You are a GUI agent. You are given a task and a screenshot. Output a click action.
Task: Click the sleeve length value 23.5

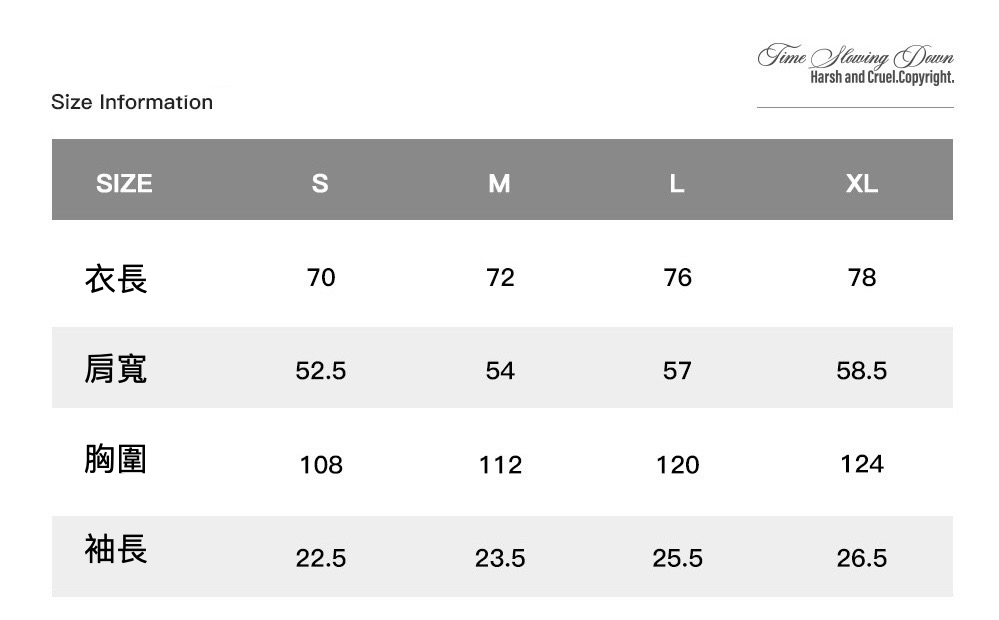pos(500,558)
